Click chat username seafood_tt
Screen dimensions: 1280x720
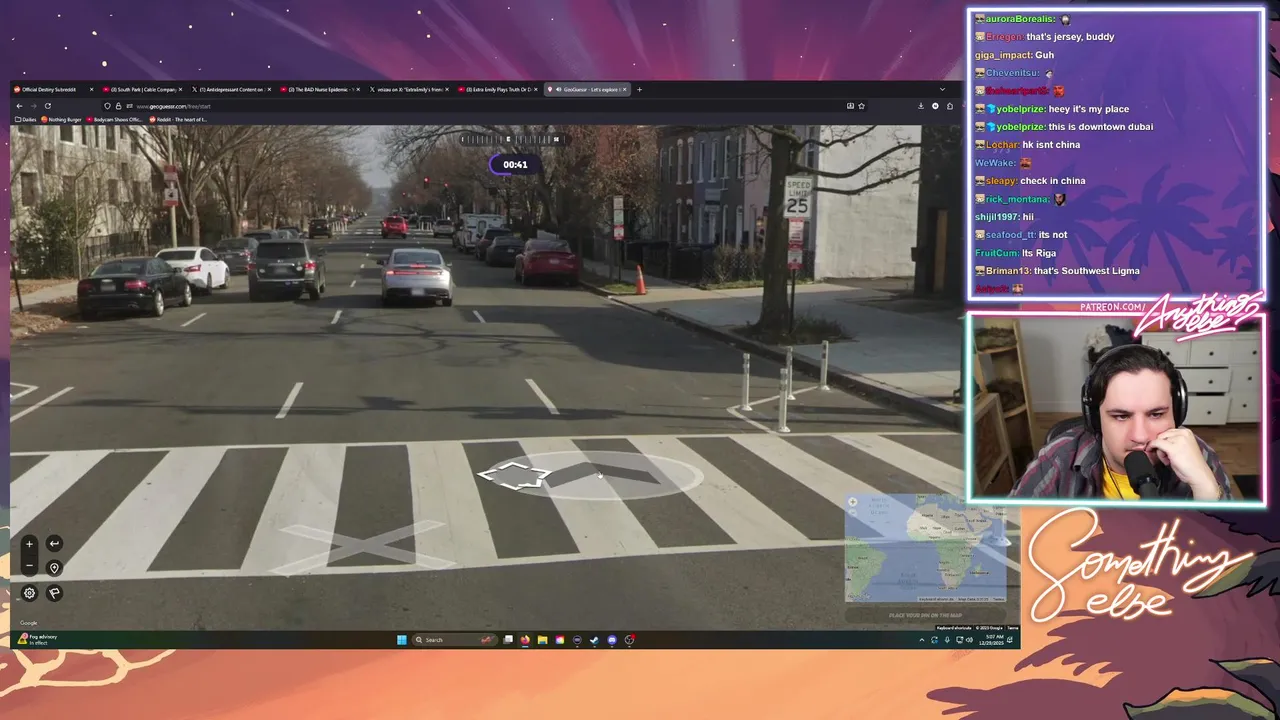1010,235
